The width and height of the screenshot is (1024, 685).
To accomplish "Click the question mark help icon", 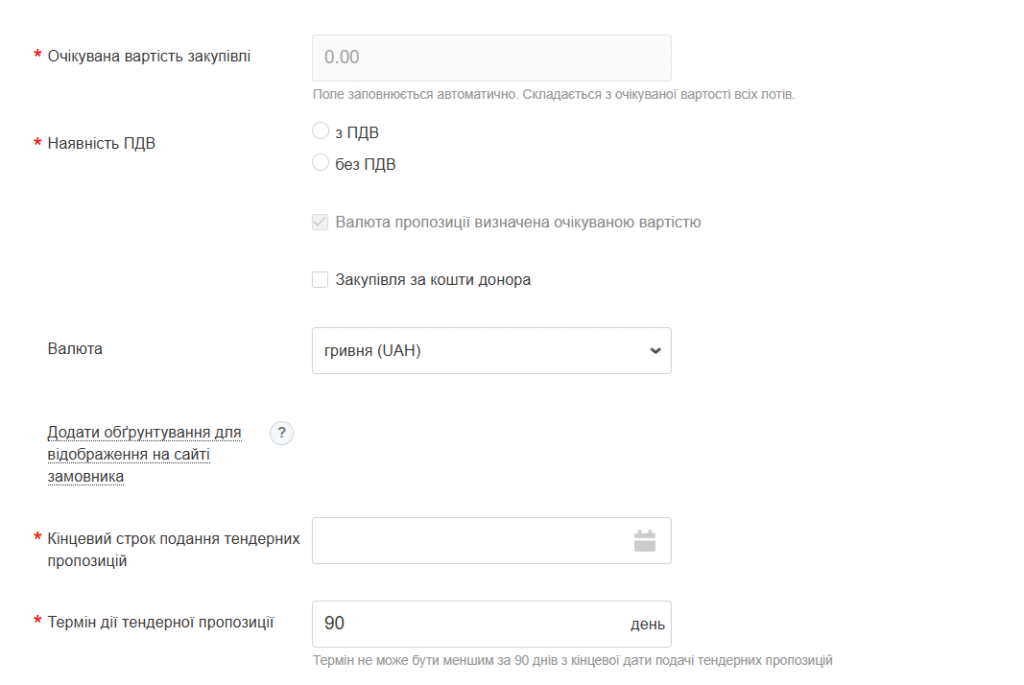I will [x=282, y=433].
